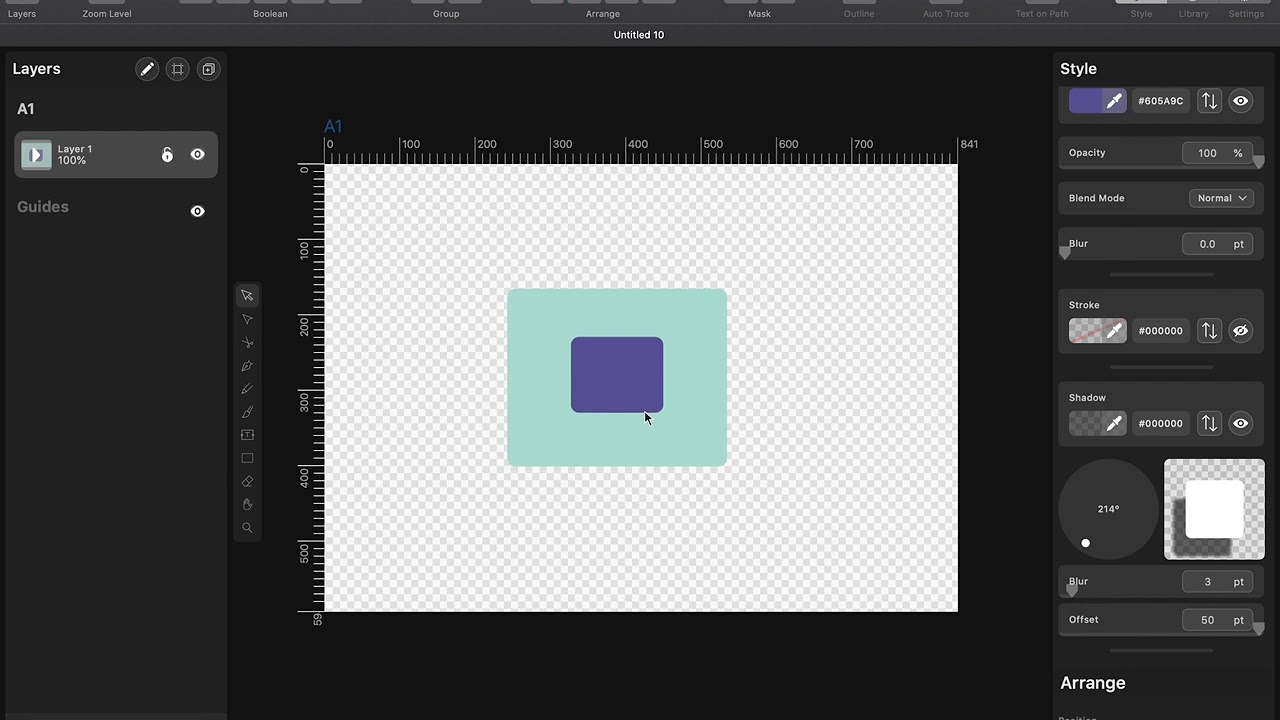Click the Stroke eyedropper icon

coord(1114,331)
